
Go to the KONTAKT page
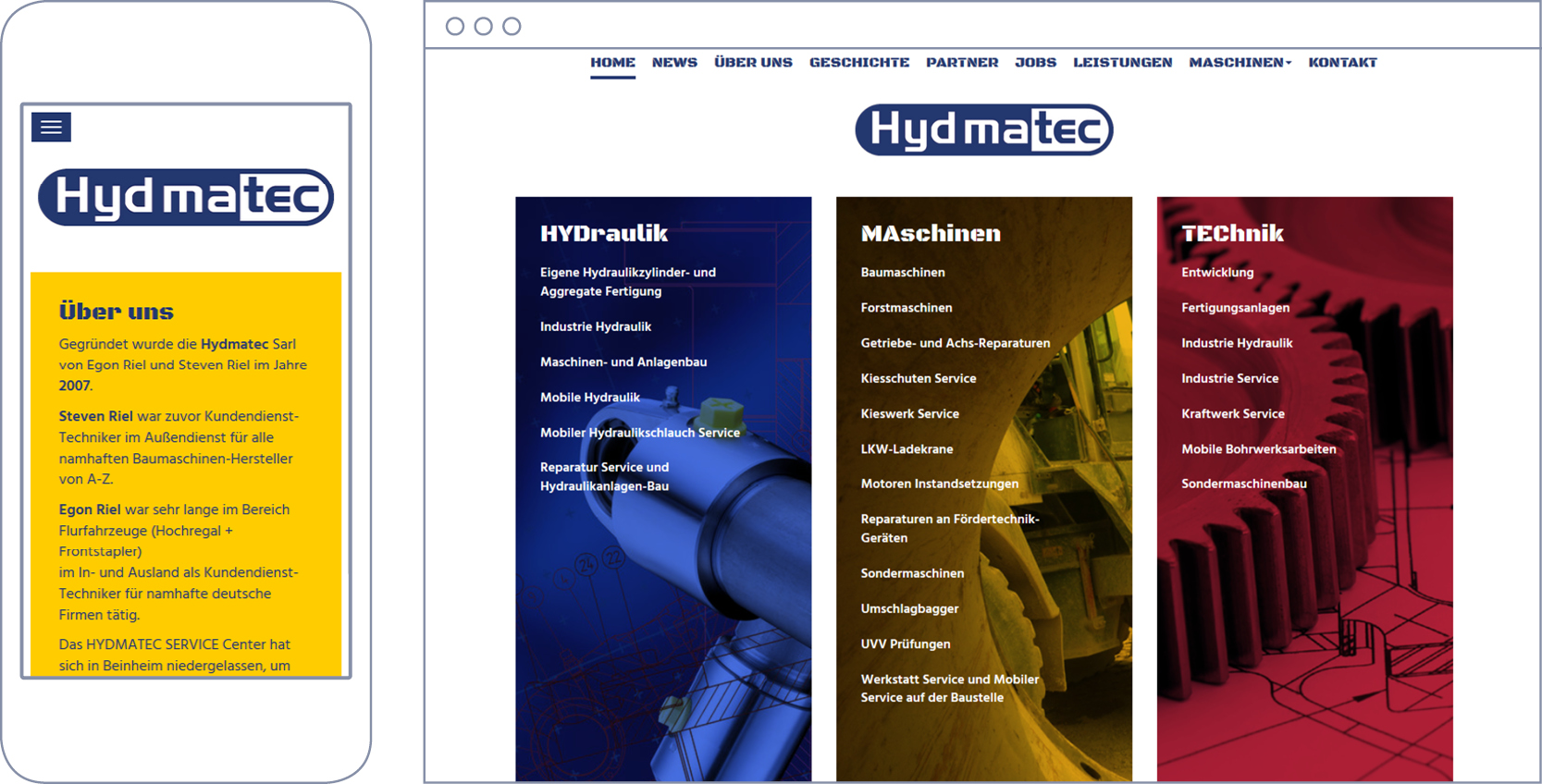1342,63
